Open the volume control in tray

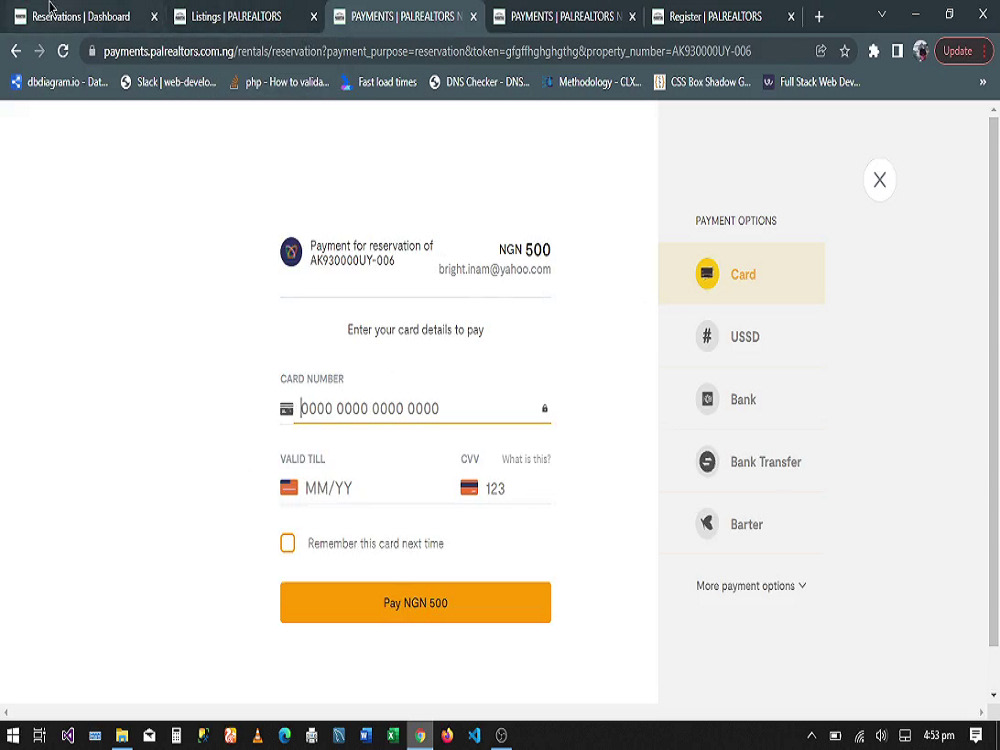881,735
